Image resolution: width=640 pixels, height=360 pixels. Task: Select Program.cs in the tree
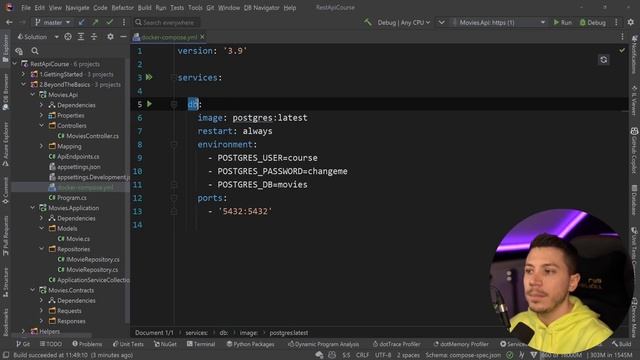(72, 198)
